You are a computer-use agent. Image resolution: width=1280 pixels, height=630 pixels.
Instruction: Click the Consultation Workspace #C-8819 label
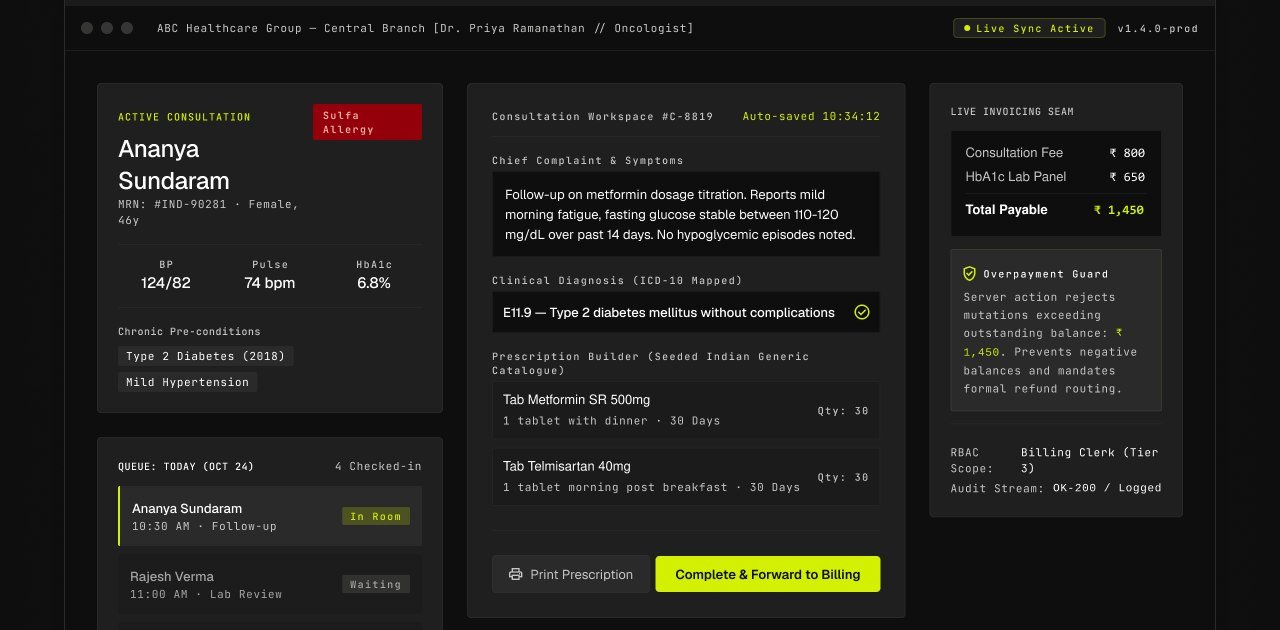(x=602, y=116)
